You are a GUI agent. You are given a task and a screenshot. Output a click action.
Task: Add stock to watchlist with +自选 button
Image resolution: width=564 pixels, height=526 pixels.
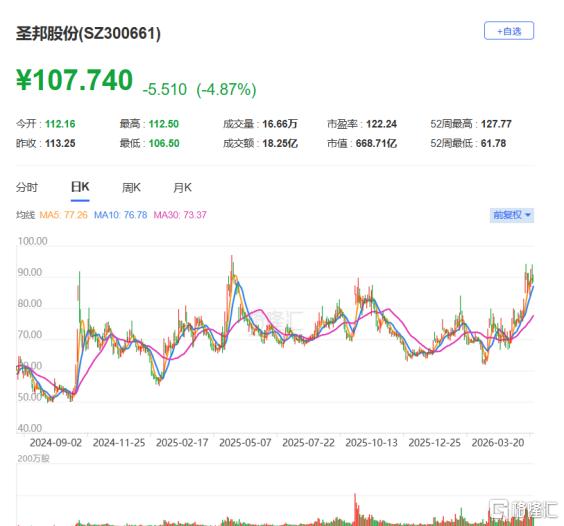click(x=509, y=31)
